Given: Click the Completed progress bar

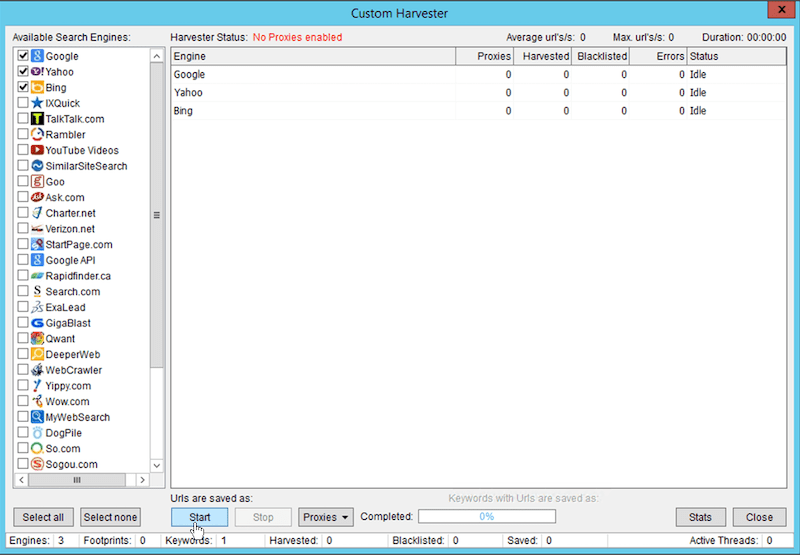Looking at the screenshot, I should click(x=487, y=516).
